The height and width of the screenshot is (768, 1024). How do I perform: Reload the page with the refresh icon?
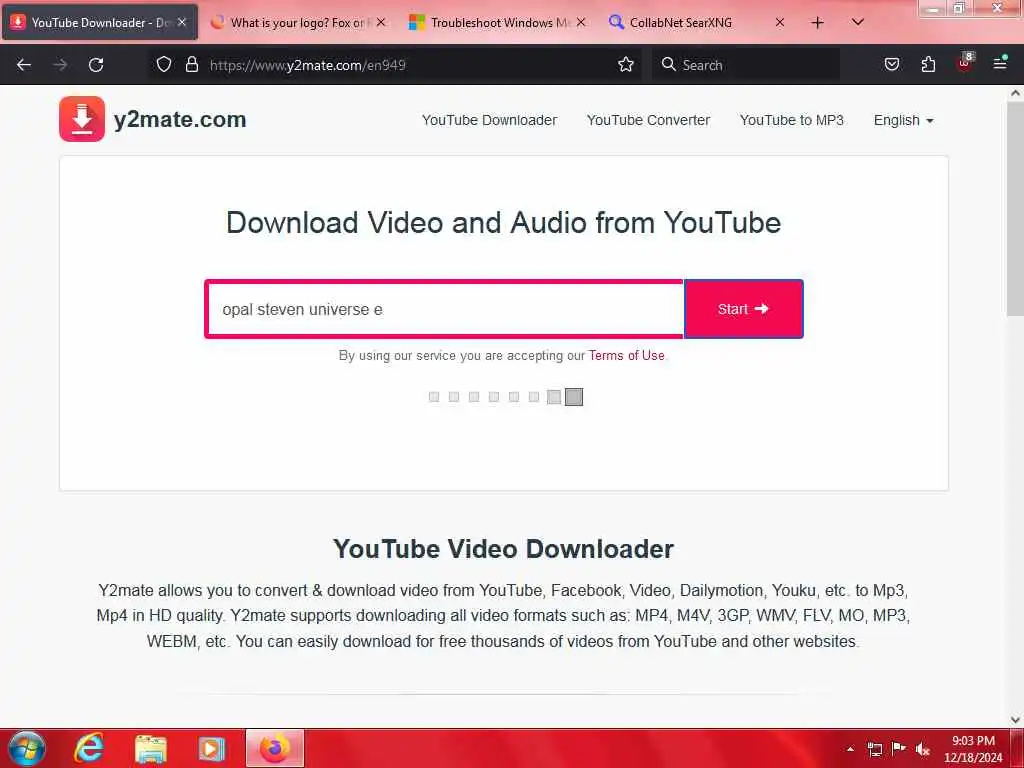(x=96, y=65)
